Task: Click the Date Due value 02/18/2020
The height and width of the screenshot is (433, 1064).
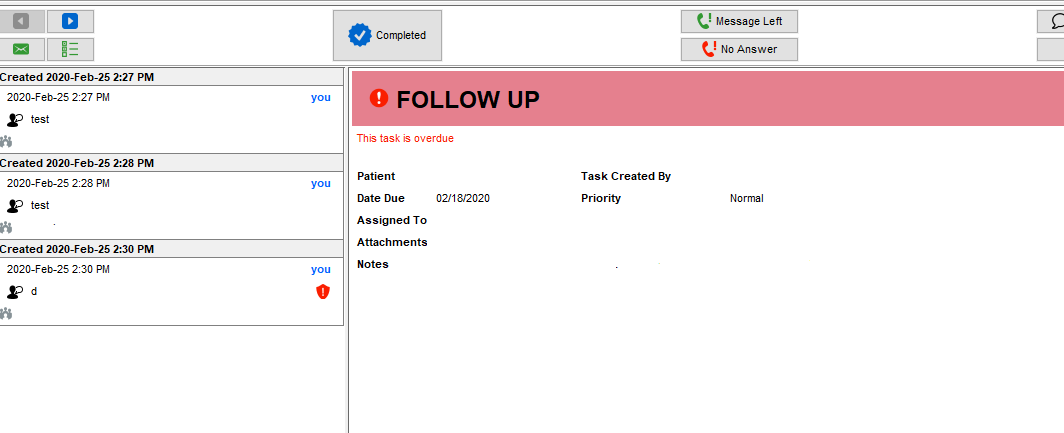Action: [463, 198]
